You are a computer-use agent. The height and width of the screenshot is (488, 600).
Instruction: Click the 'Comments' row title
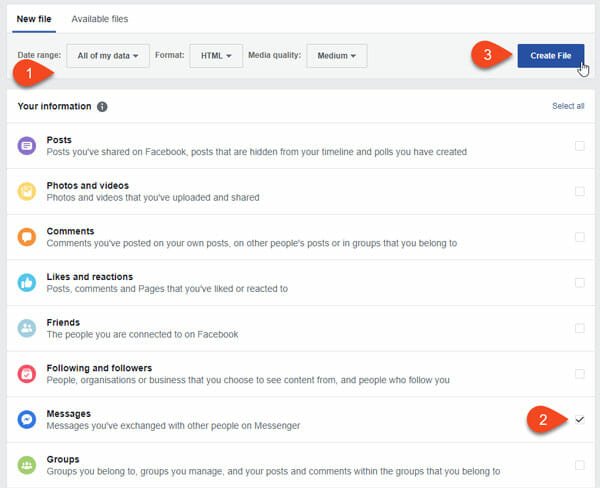(x=70, y=231)
